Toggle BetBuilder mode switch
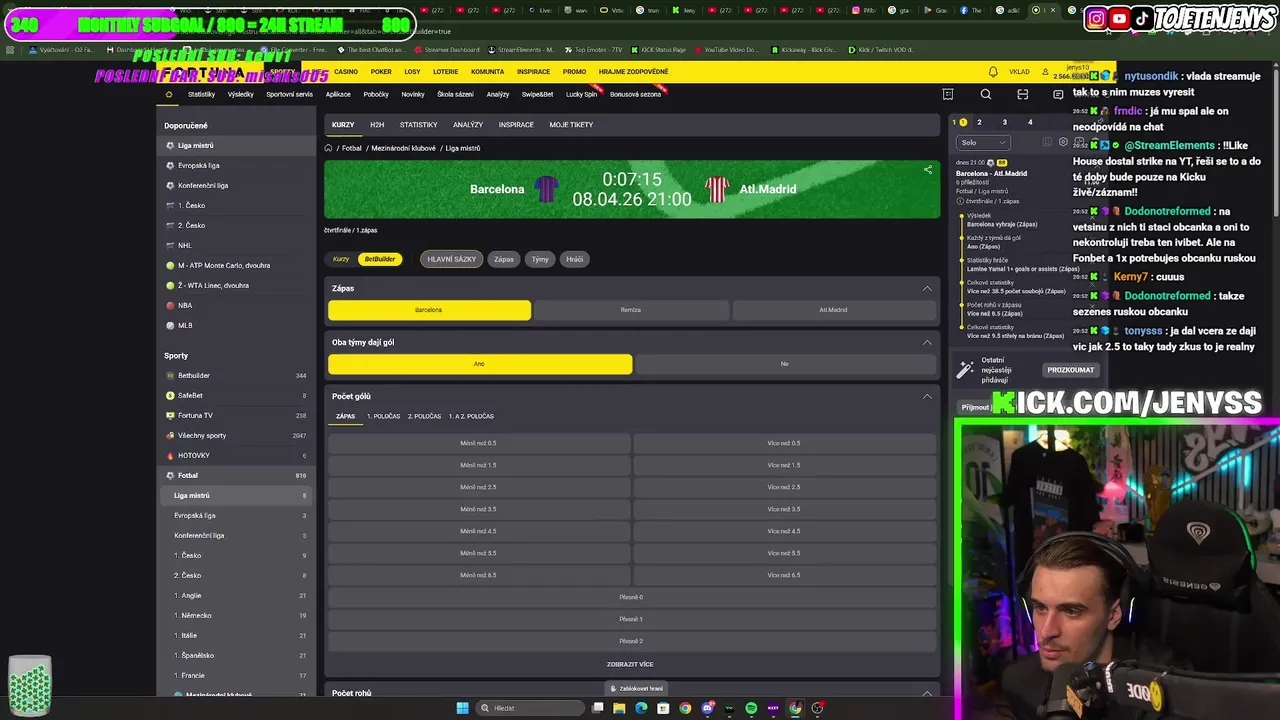The height and width of the screenshot is (720, 1280). [x=380, y=259]
